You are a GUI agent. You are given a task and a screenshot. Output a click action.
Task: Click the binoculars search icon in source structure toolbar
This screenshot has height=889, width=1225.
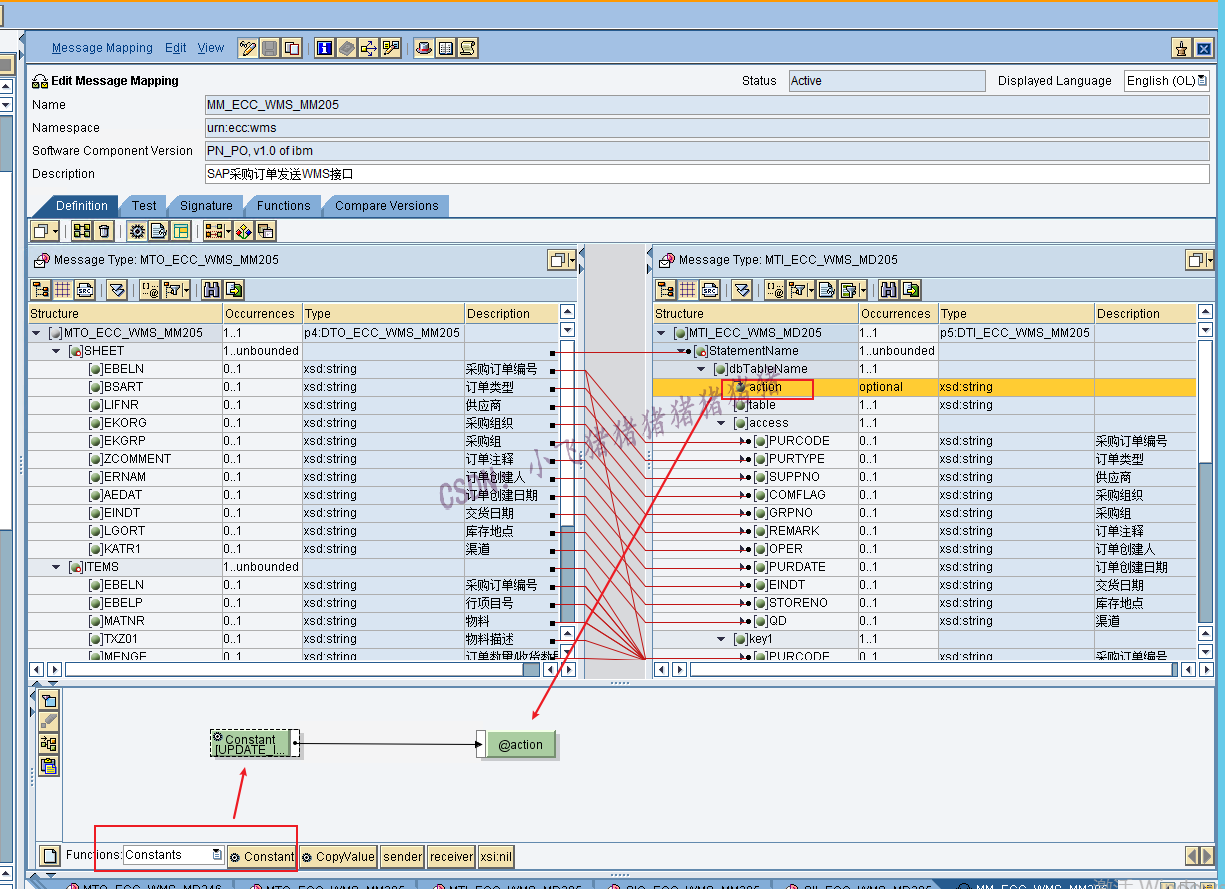tap(211, 290)
